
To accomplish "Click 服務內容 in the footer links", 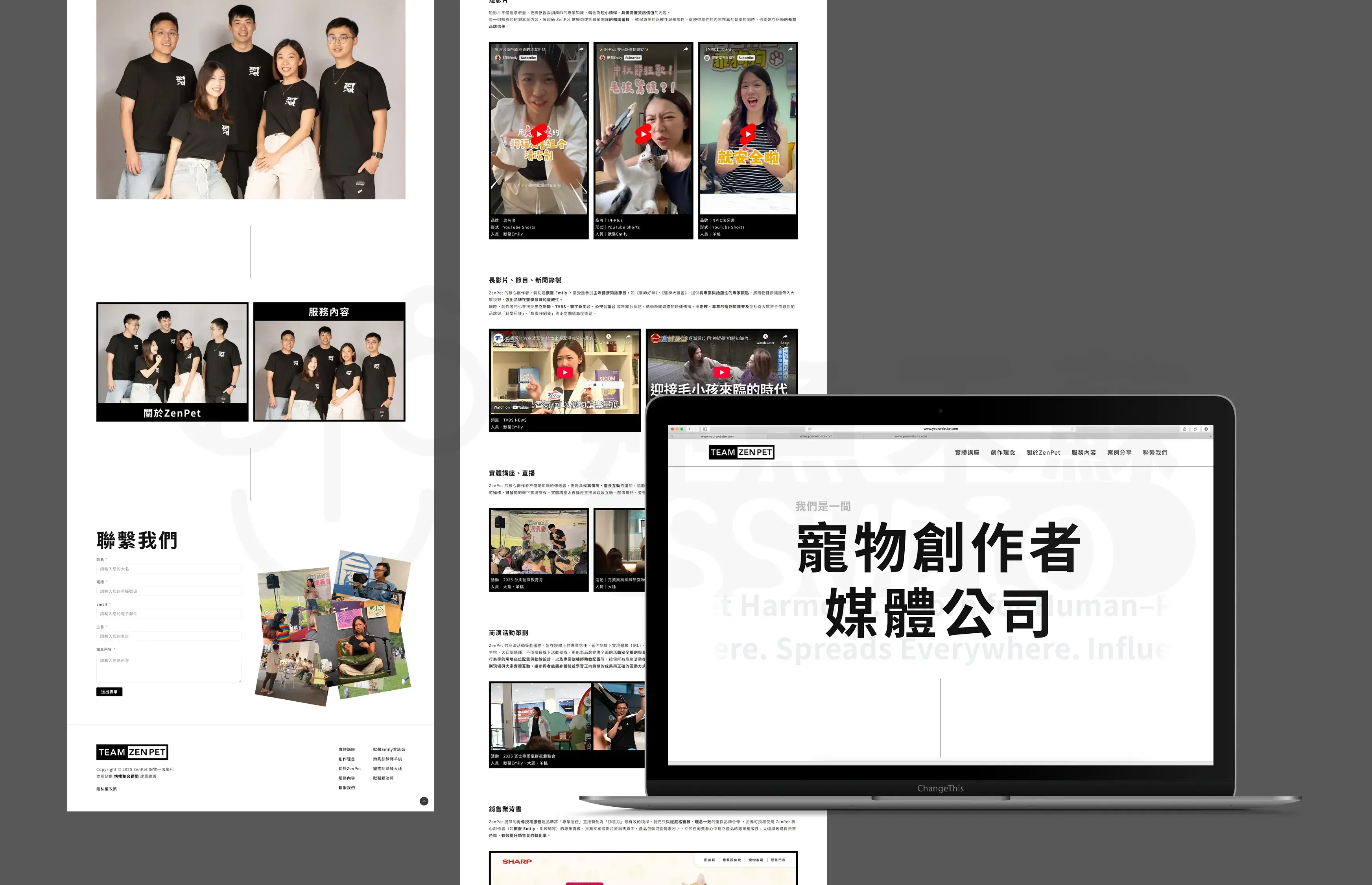I will pos(347,778).
